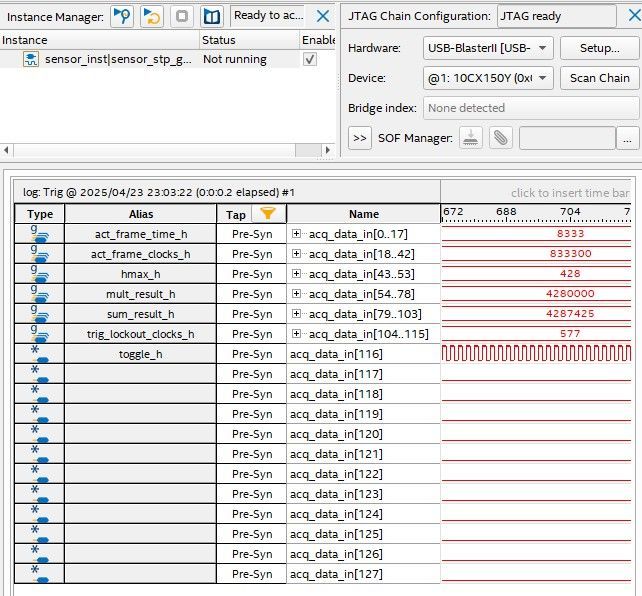Expand acq_data_in[0..17] bus
This screenshot has height=596, width=642.
[296, 234]
